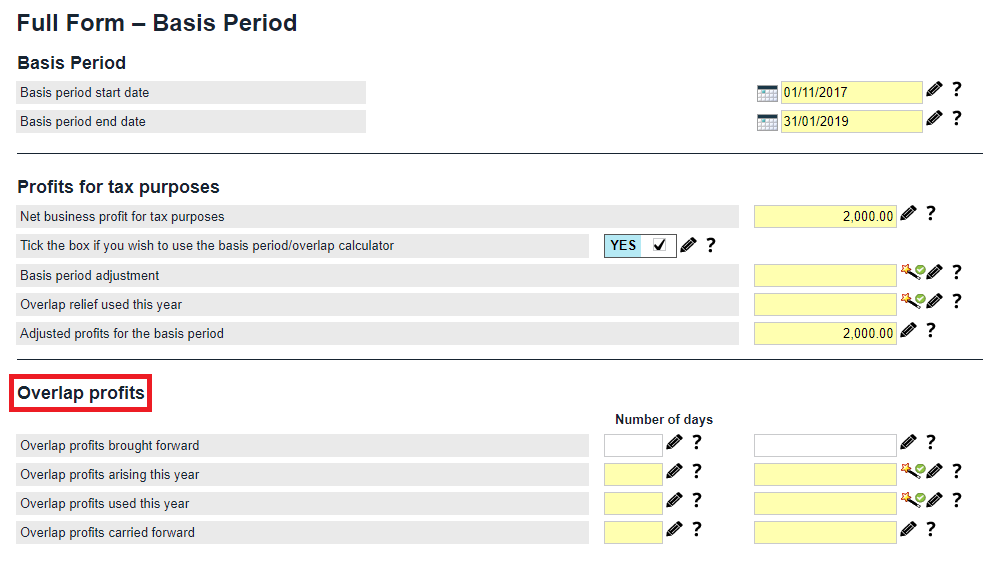Click the days field for Overlap profits brought forward
This screenshot has width=990, height=561.
coord(633,445)
